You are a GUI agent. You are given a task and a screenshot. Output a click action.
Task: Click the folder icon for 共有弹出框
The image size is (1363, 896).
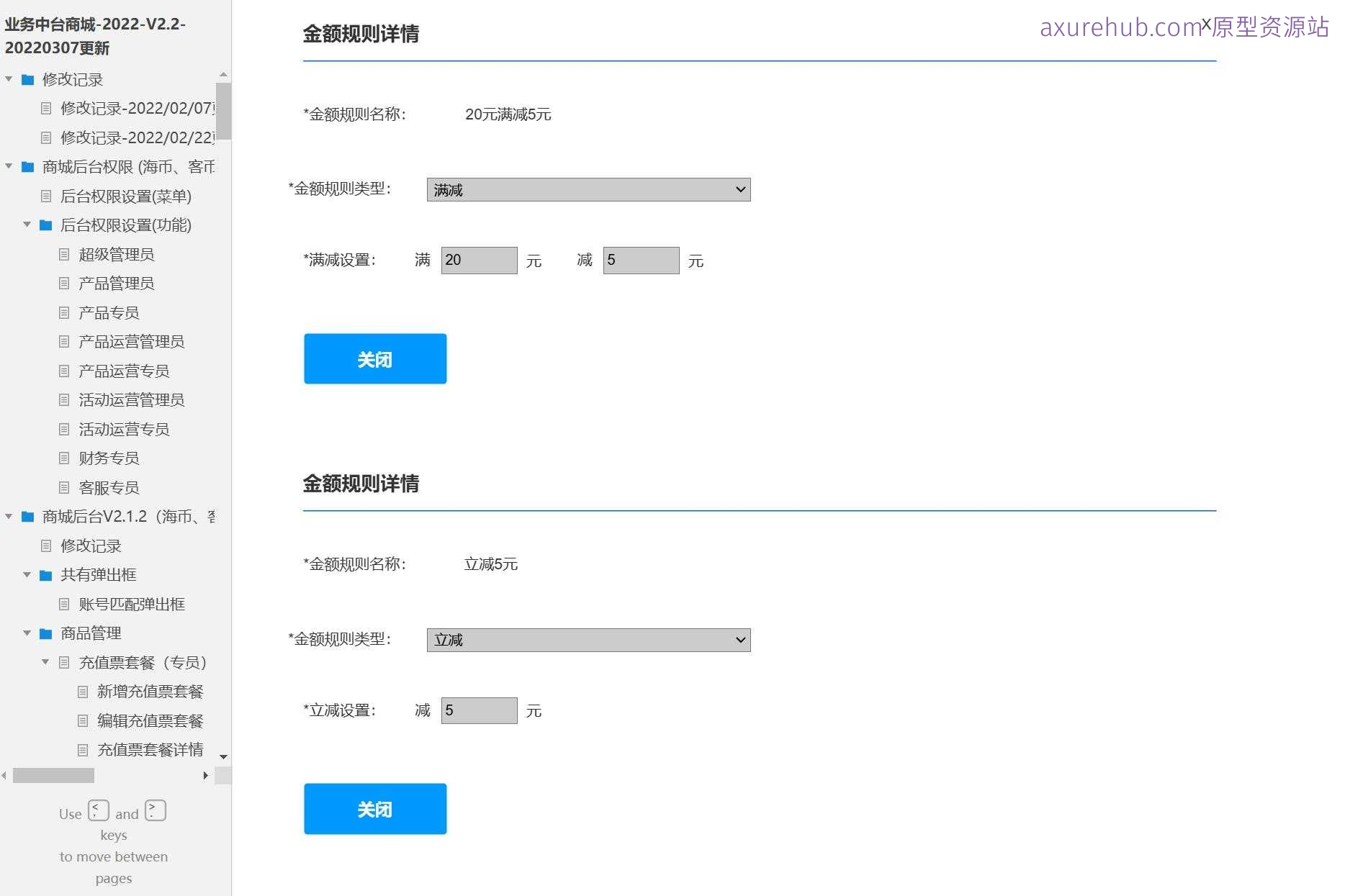(x=45, y=574)
